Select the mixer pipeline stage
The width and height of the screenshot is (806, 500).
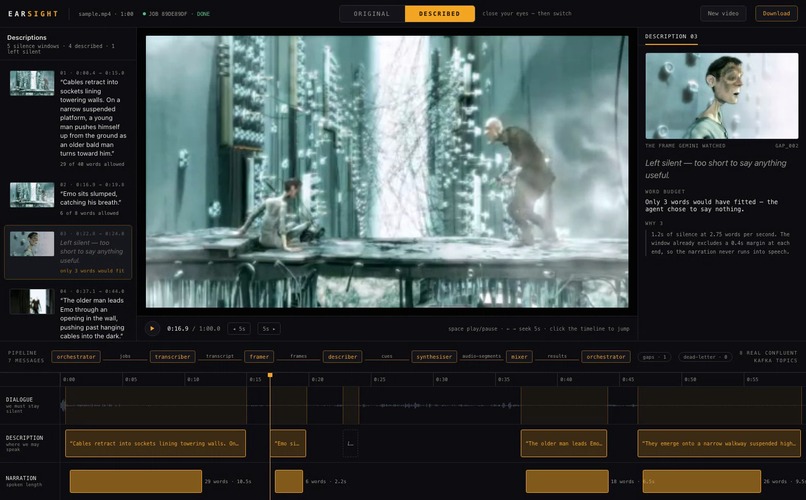pos(519,357)
